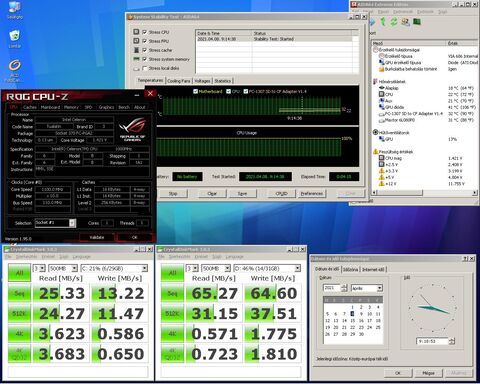Toggle PC-1307 SD-to-CF Adapter graph checkbox

(x=246, y=91)
